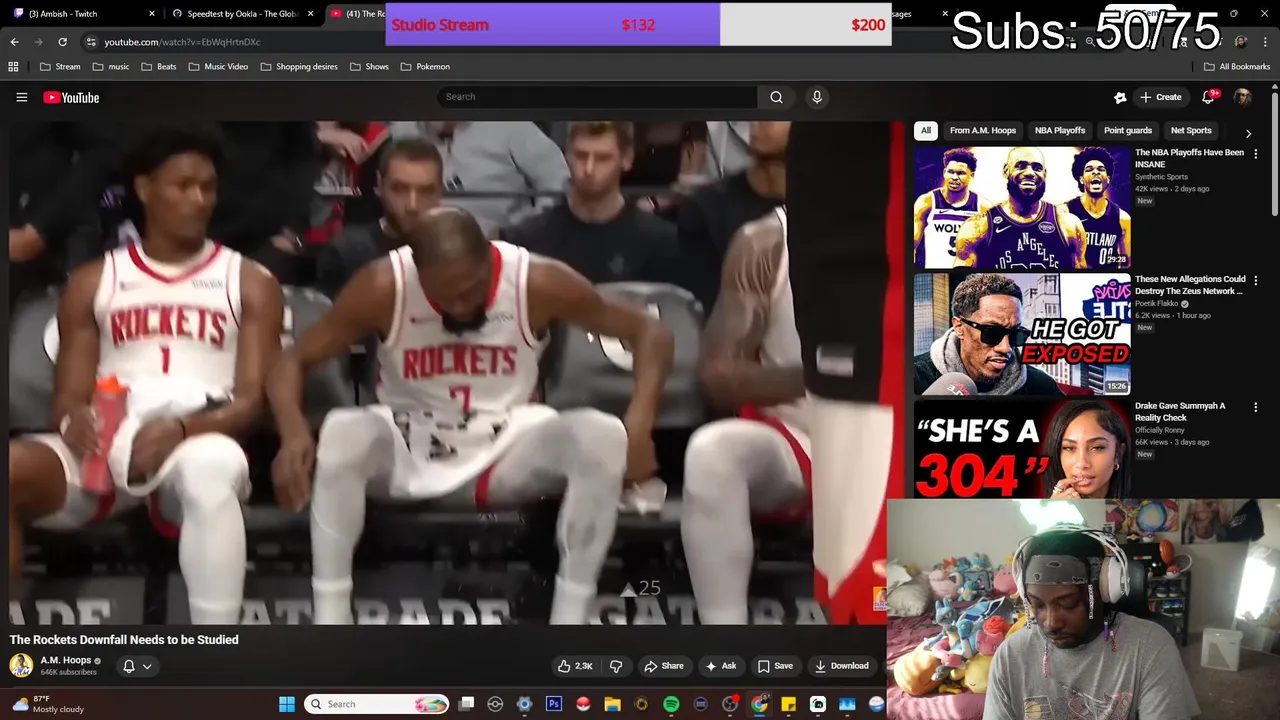Reload the YouTube page
This screenshot has height=720, width=1280.
(62, 42)
